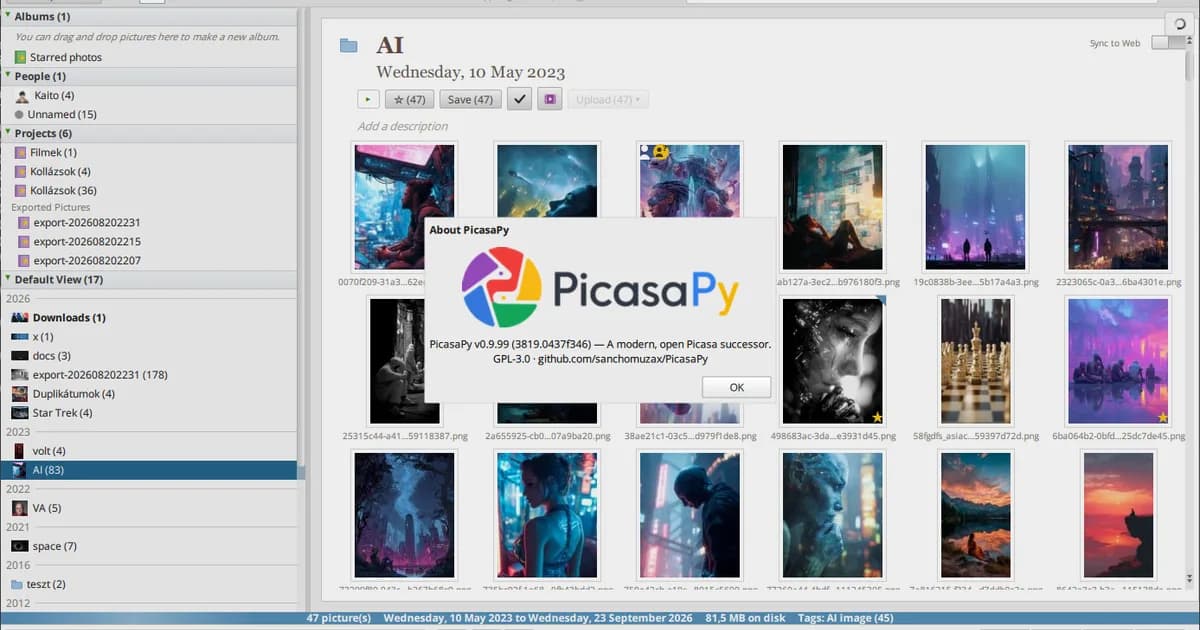Select export-202608202207 project
1200x630 pixels.
[87, 260]
